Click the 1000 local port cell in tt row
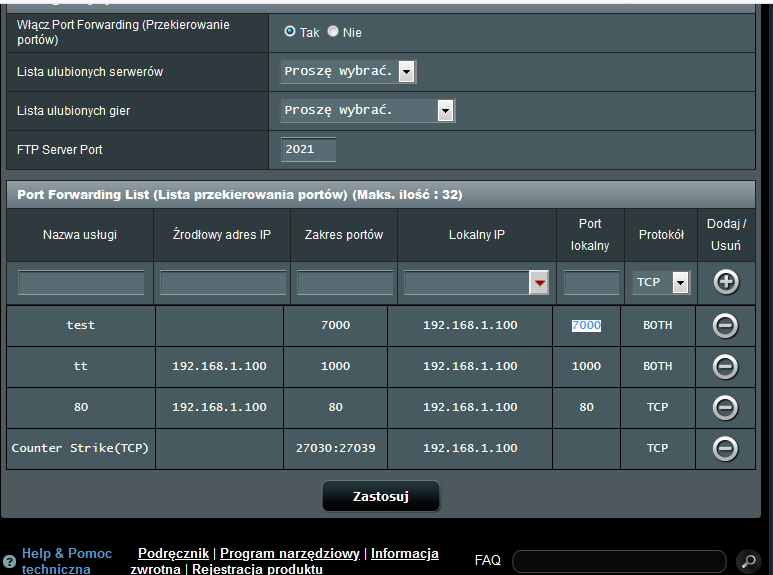 tap(586, 366)
